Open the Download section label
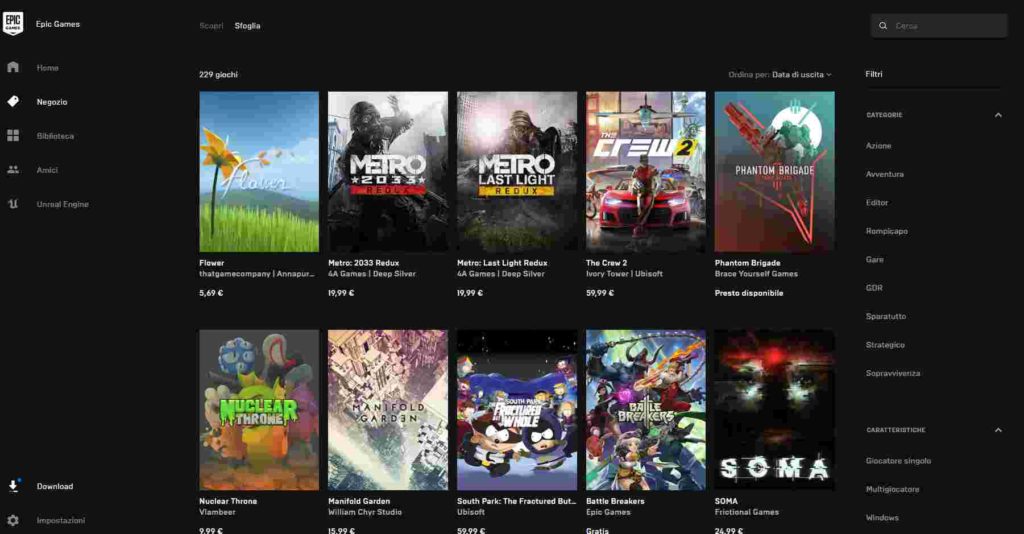Screen dimensions: 1024x534 pyautogui.click(x=55, y=486)
